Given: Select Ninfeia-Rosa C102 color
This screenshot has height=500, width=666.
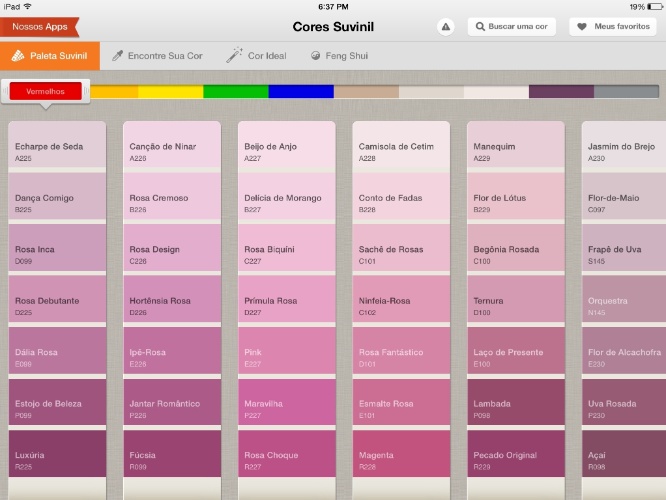Looking at the screenshot, I should click(x=401, y=299).
